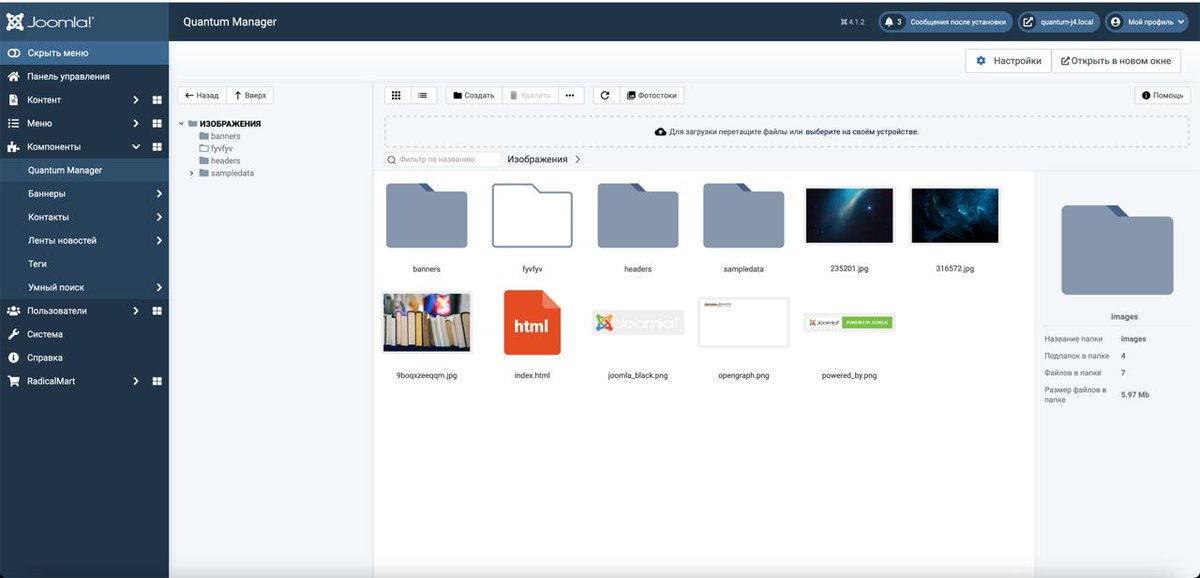Screen dimensions: 1200x578
Task: Open dashboard grid icon next to RadicalMart
Action: 157,381
